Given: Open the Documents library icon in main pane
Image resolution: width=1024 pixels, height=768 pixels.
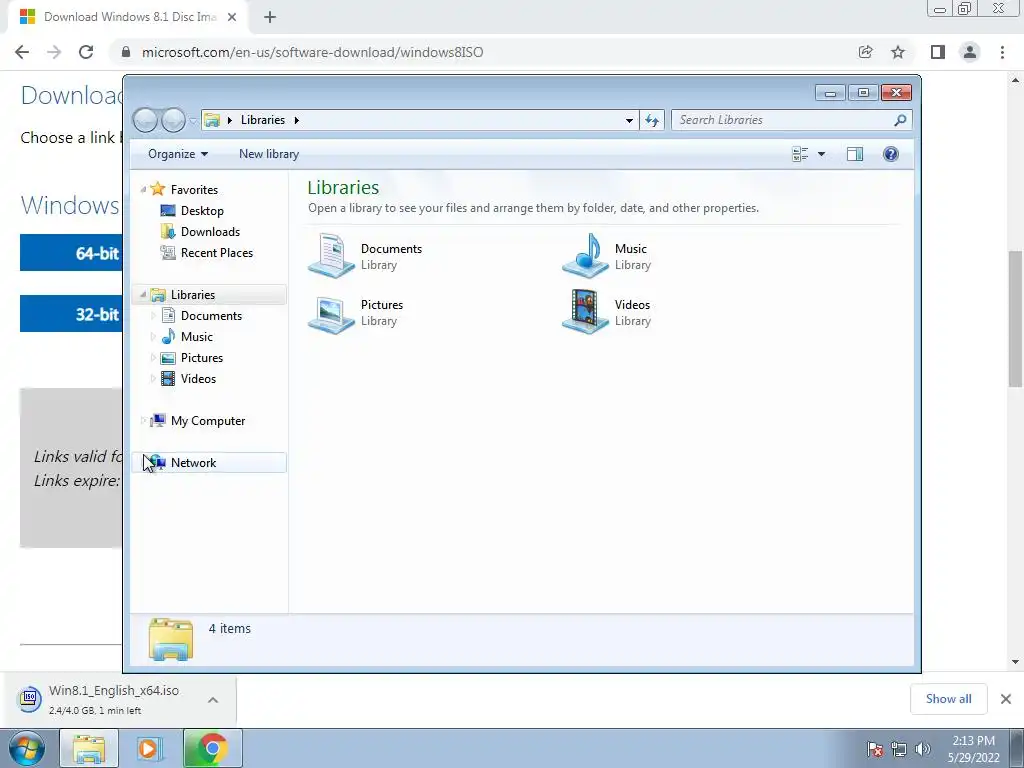Looking at the screenshot, I should pos(332,257).
